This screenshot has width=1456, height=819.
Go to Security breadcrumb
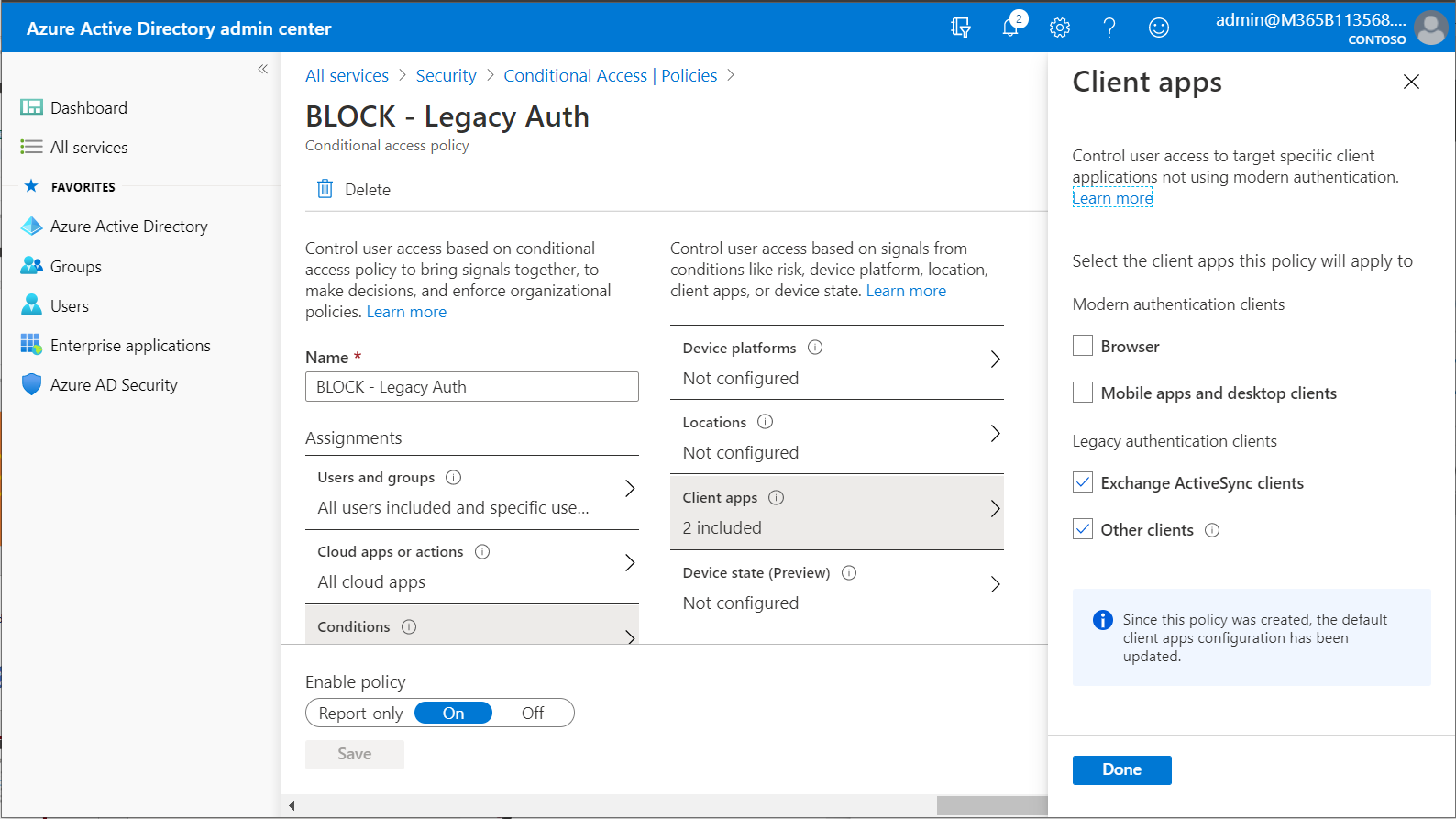(x=446, y=75)
